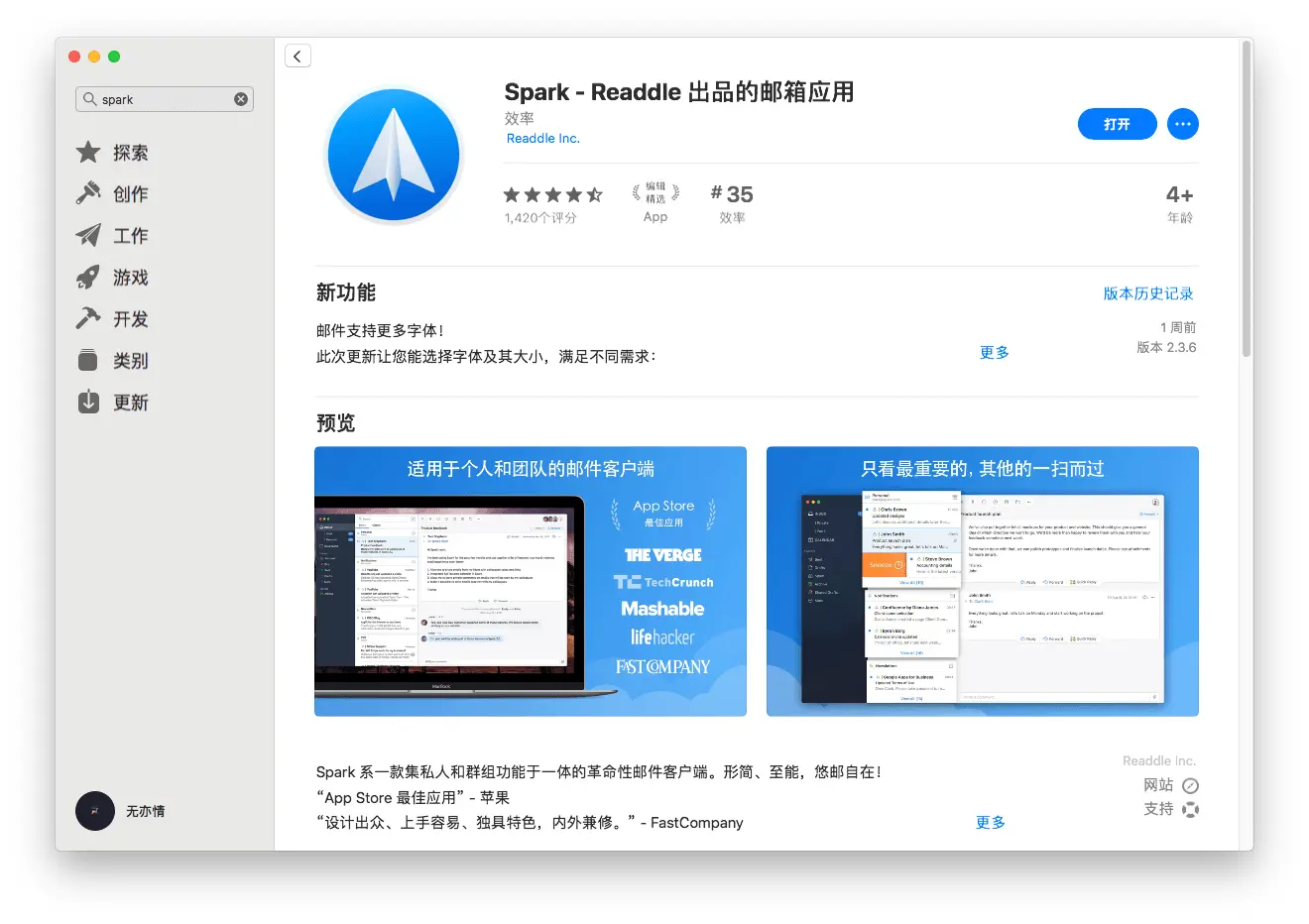Click the Spark app icon
Image resolution: width=1309 pixels, height=924 pixels.
point(393,154)
